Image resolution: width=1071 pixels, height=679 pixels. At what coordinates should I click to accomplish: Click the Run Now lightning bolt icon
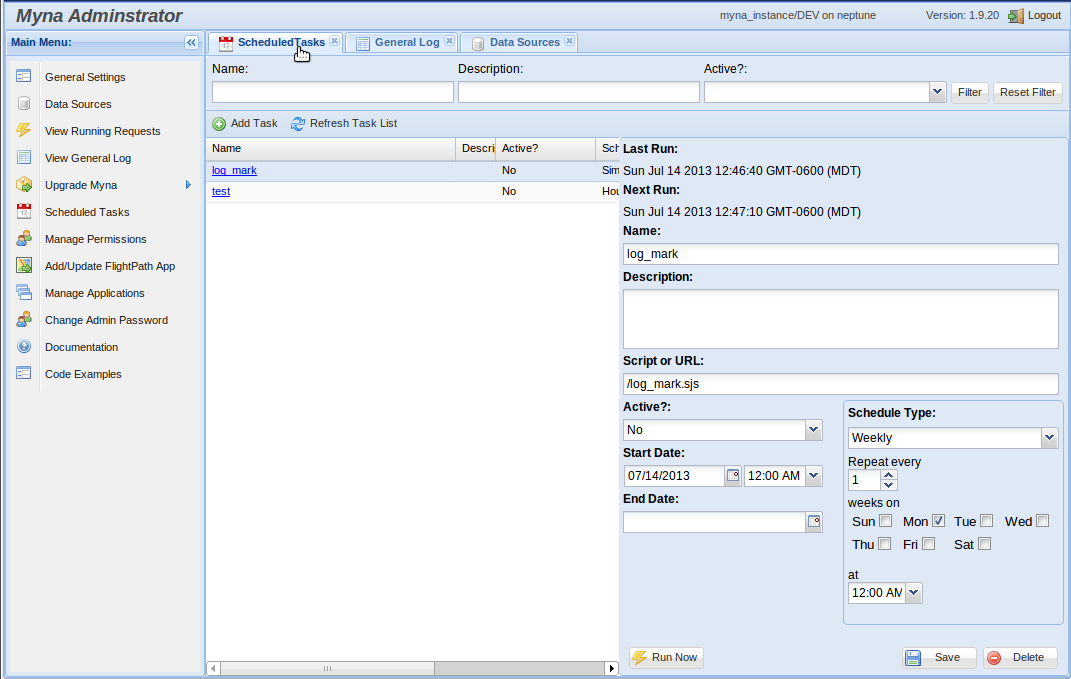(x=641, y=657)
